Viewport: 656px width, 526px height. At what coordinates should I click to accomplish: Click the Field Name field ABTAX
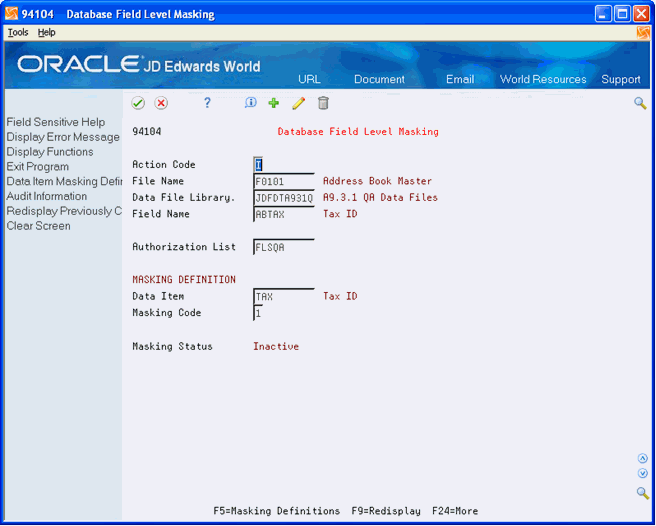284,214
